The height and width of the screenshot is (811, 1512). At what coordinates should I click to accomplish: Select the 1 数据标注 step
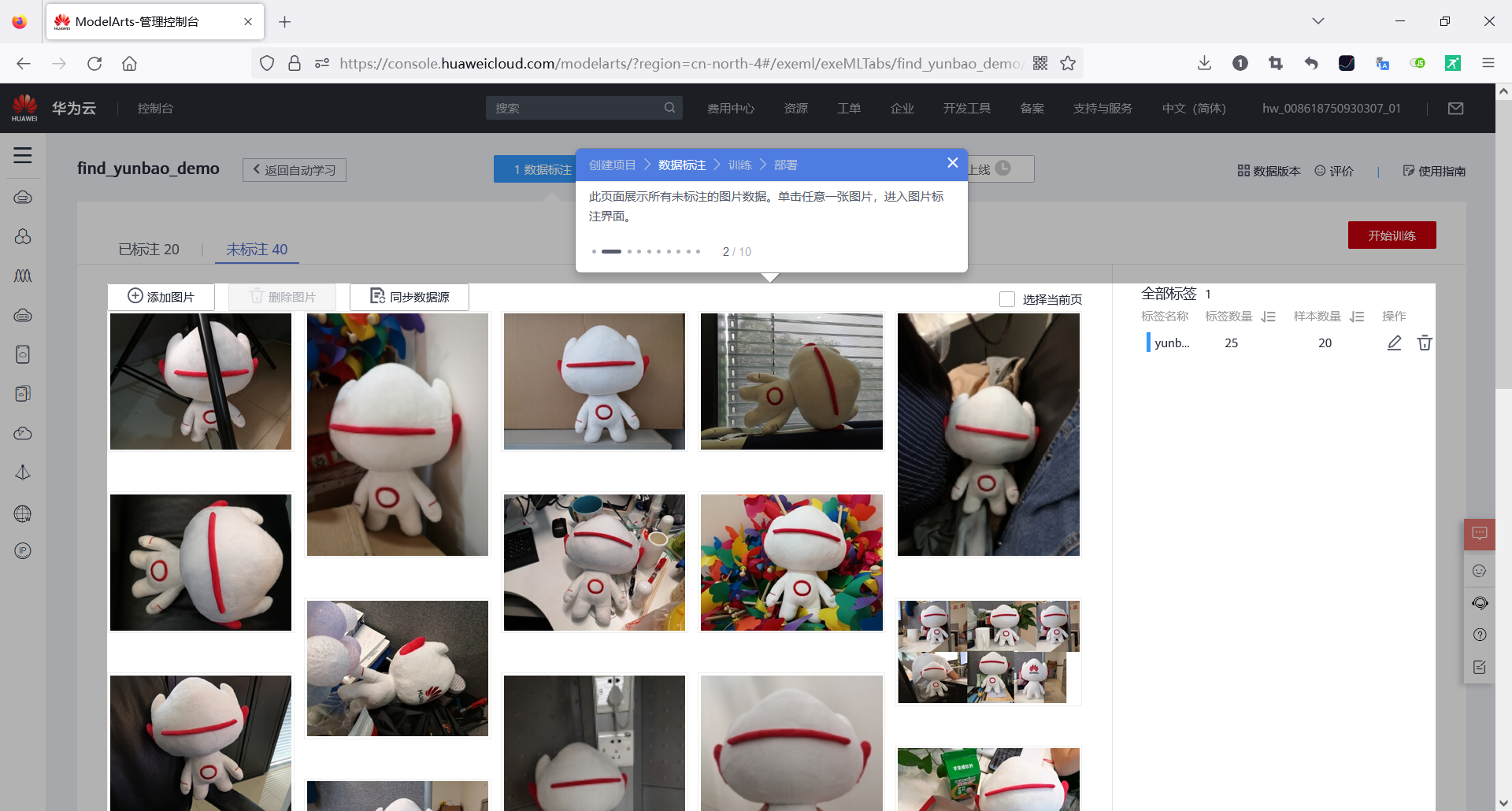[535, 169]
